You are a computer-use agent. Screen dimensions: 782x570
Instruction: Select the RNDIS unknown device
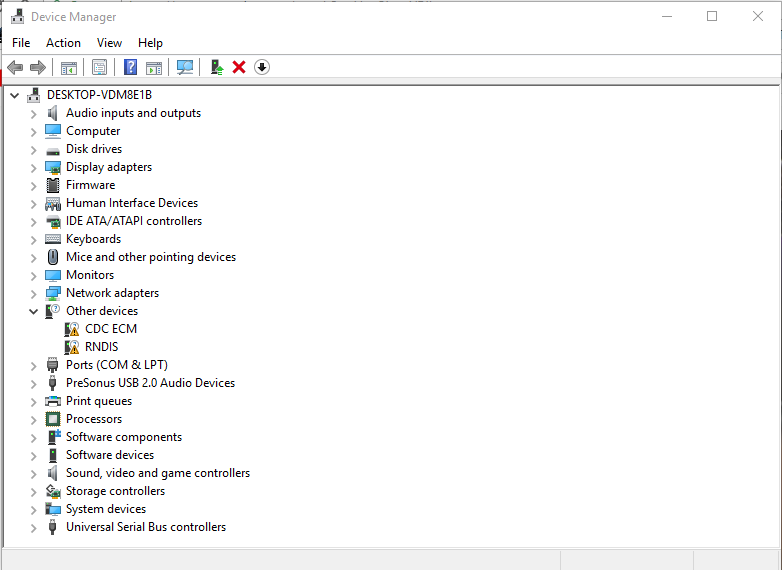(x=101, y=347)
